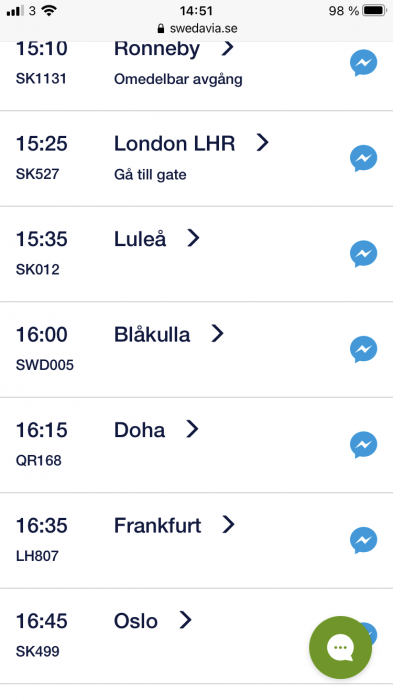
Task: Select the 16:15 departure time for Doha
Action: [x=42, y=430]
